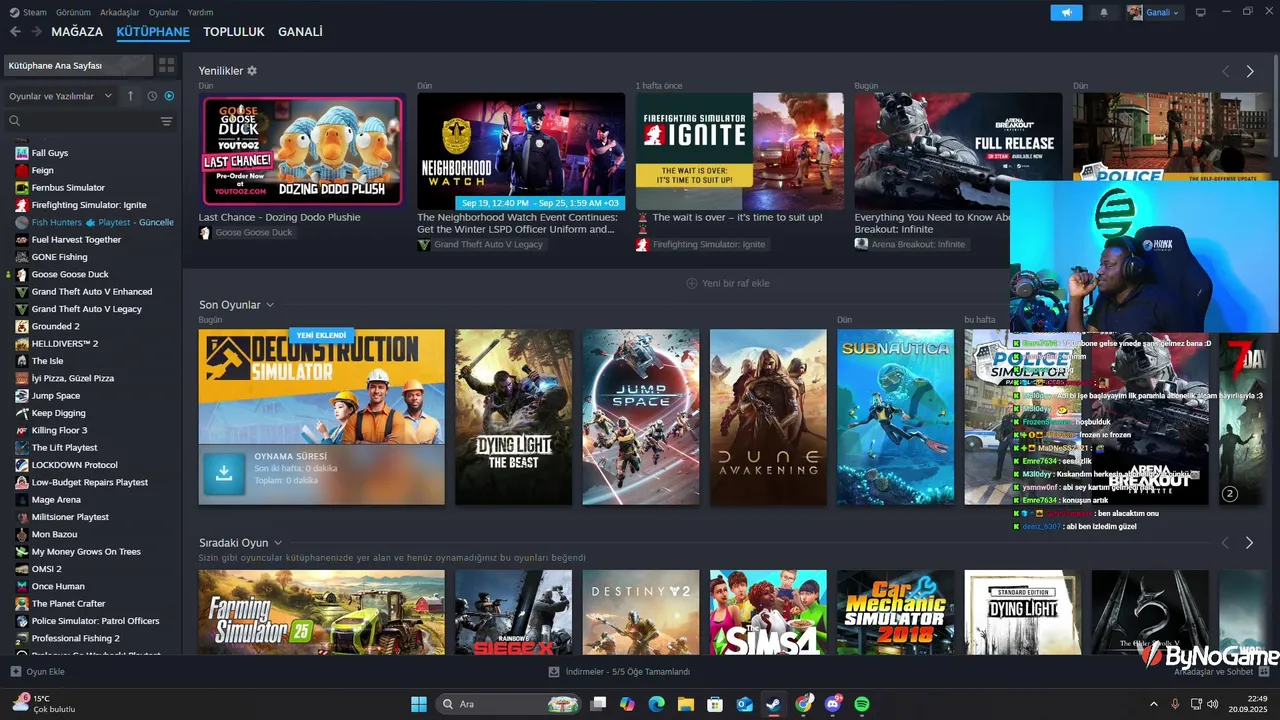Viewport: 1280px width, 720px height.
Task: Open the Oyunlar menu
Action: [163, 12]
